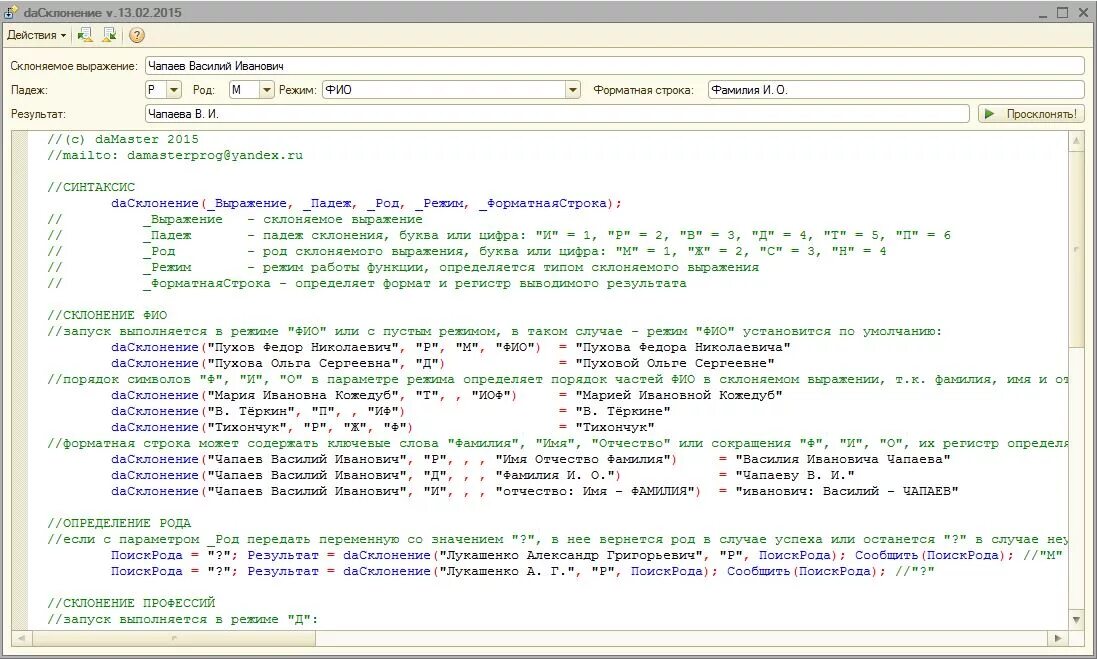
Task: Click the application icon in title bar
Action: click(x=11, y=12)
